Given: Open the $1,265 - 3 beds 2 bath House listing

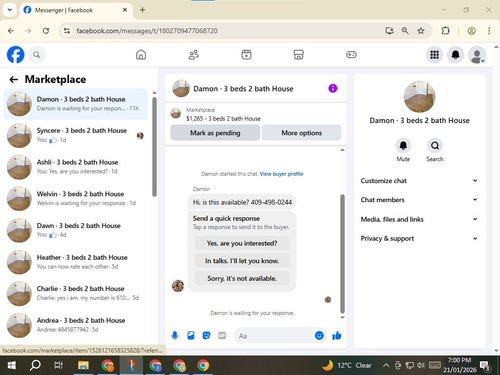Looking at the screenshot, I should (x=223, y=118).
